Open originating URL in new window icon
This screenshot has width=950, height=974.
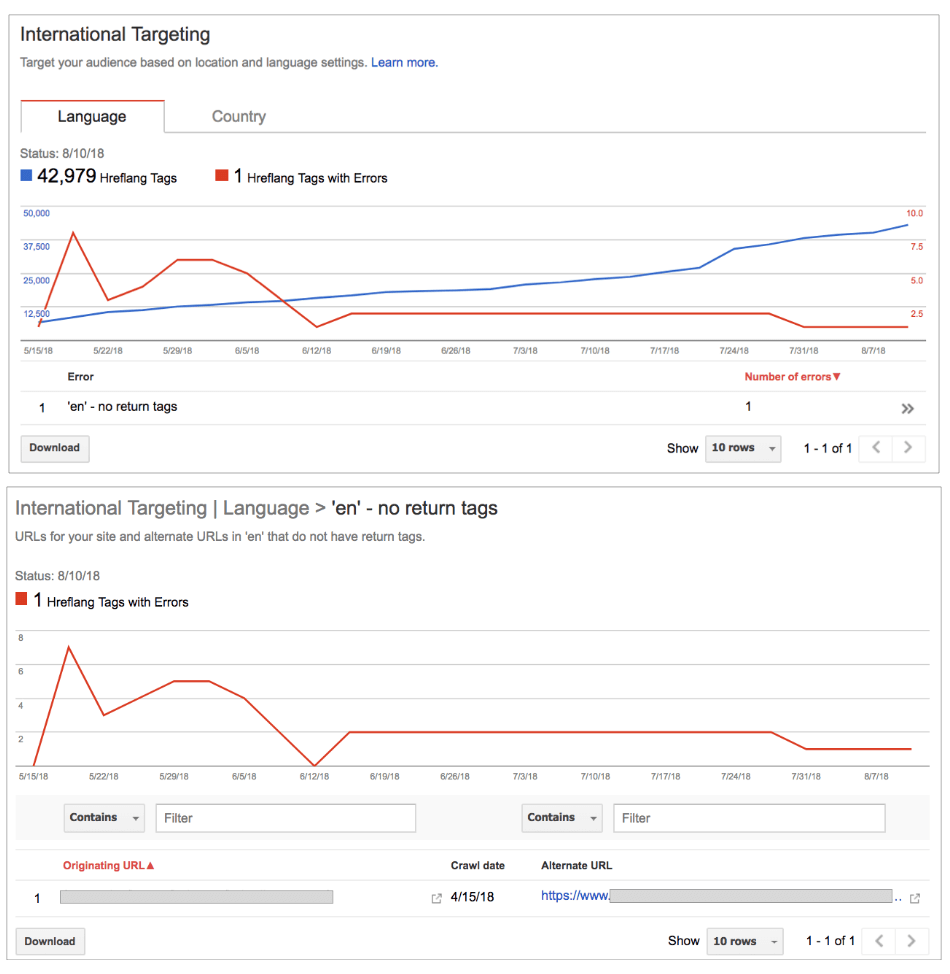(436, 898)
